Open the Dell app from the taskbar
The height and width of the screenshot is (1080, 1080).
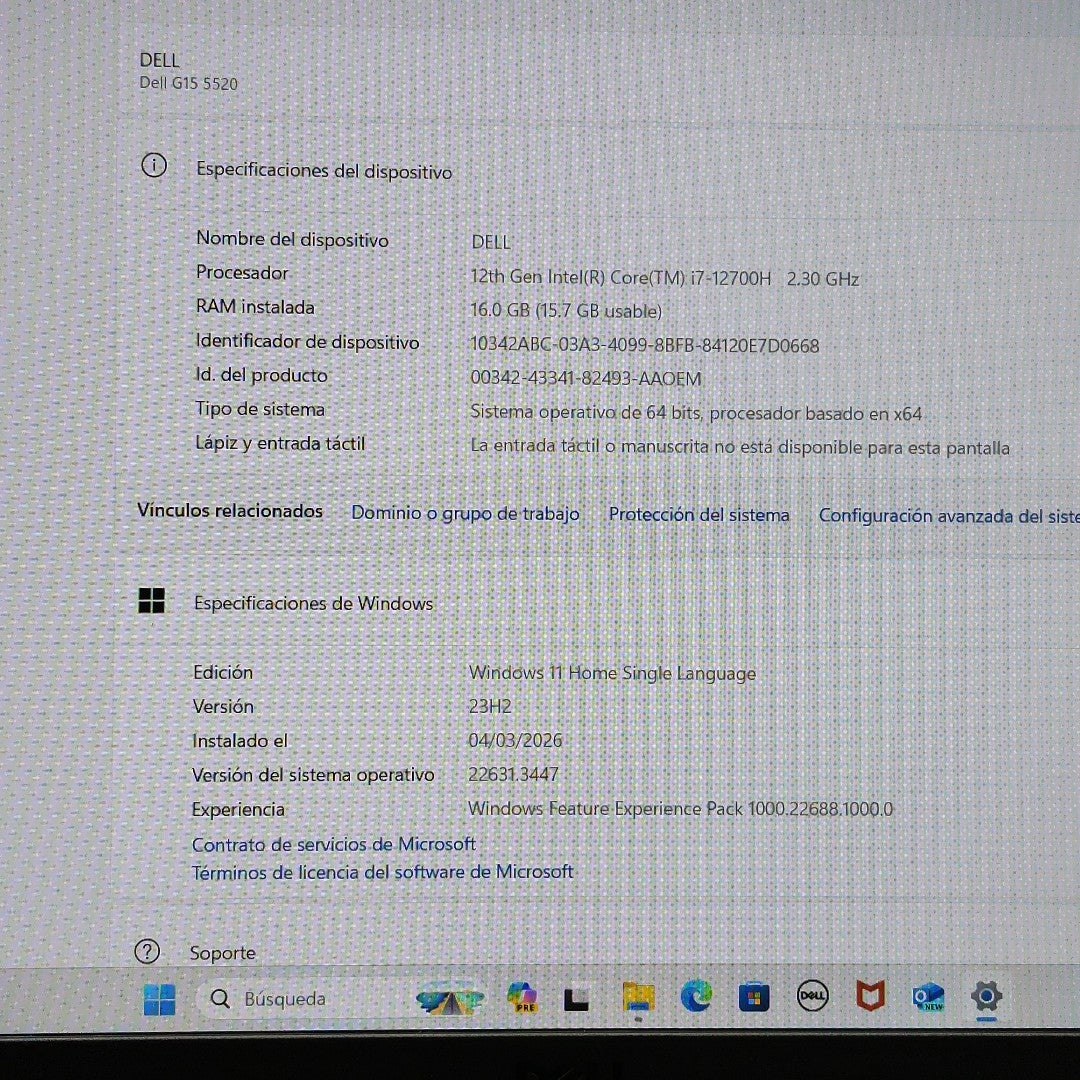[812, 996]
